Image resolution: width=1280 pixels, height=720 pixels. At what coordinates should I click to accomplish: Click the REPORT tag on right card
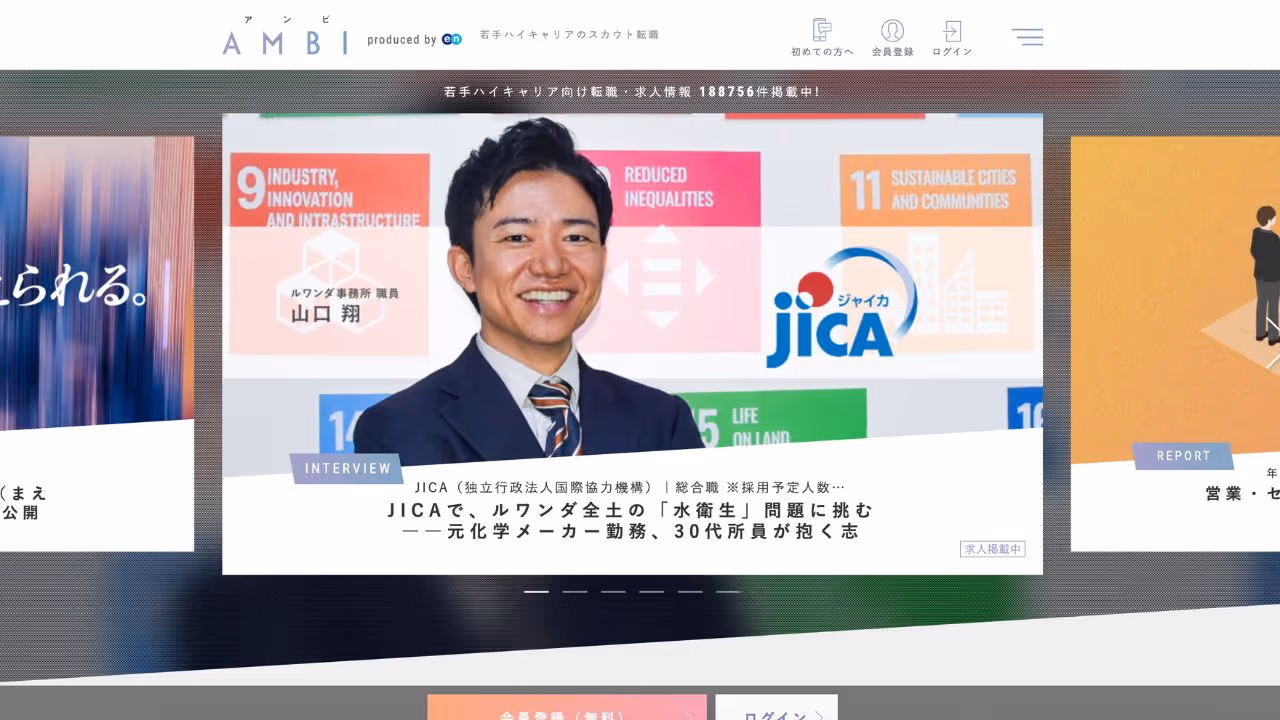tap(1183, 456)
